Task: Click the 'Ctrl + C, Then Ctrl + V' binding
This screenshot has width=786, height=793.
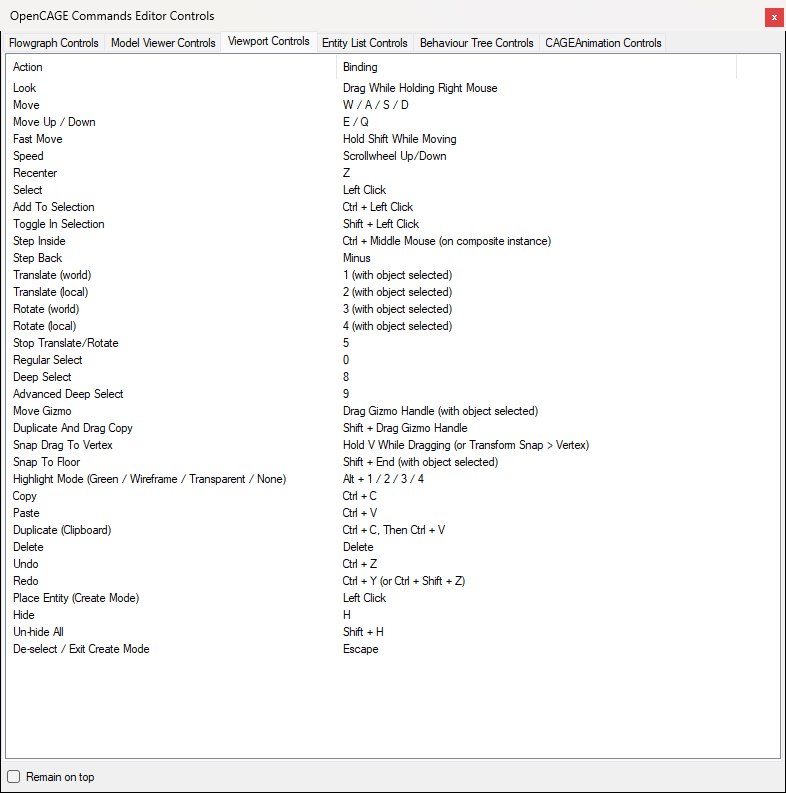Action: click(394, 530)
